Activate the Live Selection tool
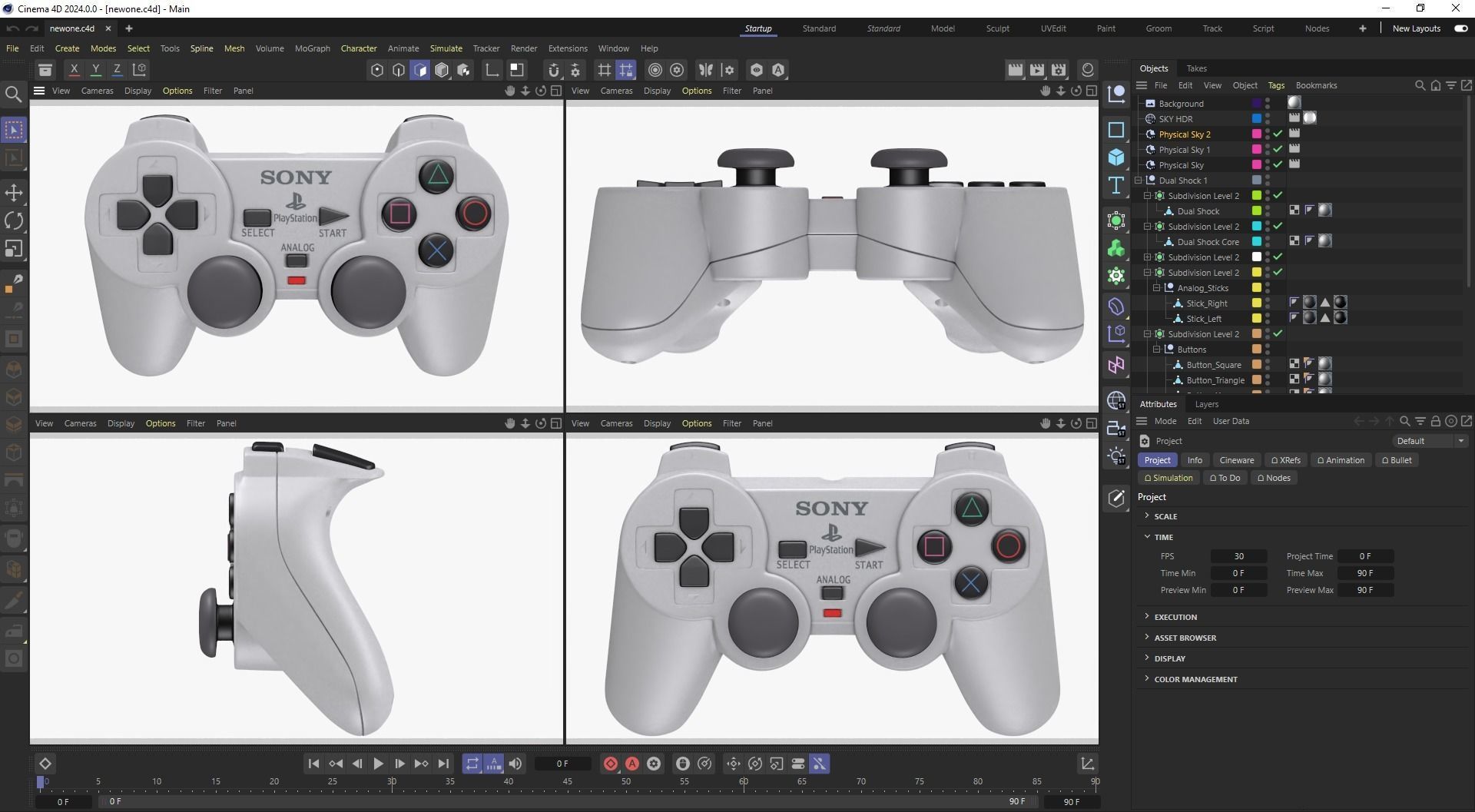The image size is (1475, 812). click(x=14, y=130)
